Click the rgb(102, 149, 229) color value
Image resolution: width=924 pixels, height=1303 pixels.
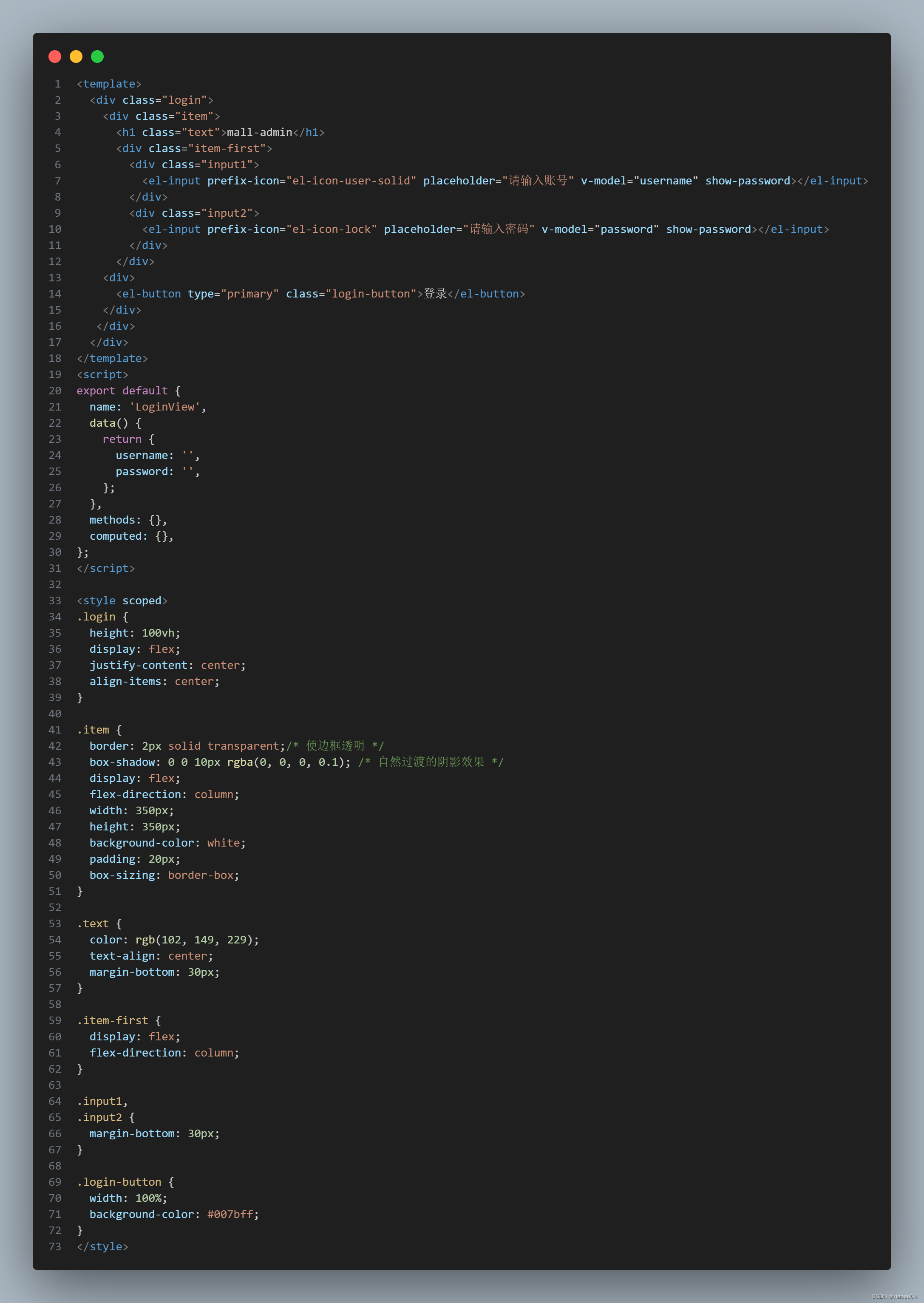pos(197,940)
